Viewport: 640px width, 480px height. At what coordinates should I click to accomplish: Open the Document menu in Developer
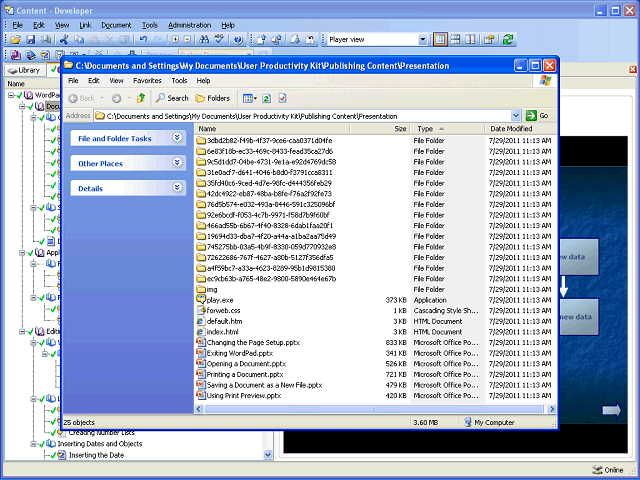click(116, 25)
